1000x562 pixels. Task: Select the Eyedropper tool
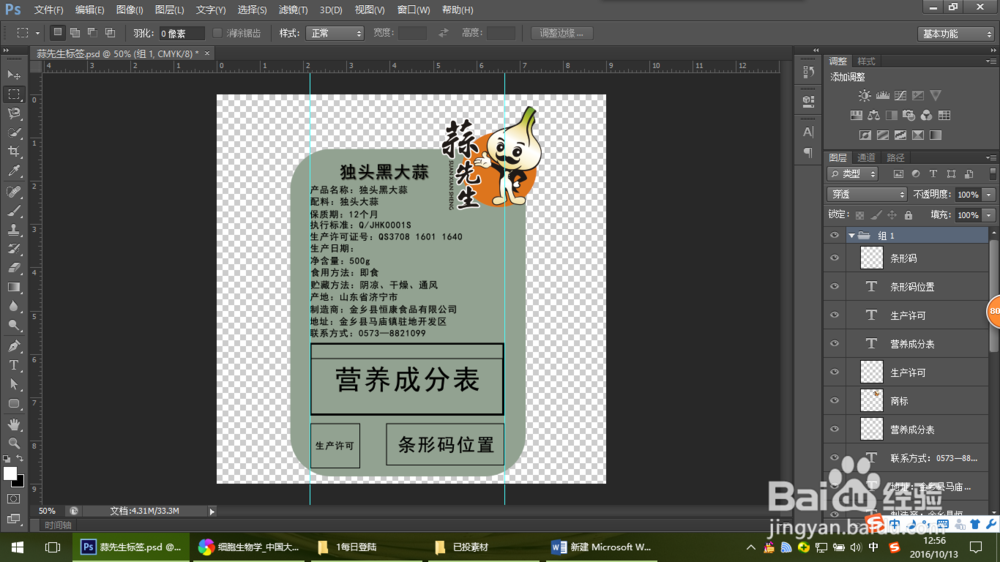coord(13,171)
